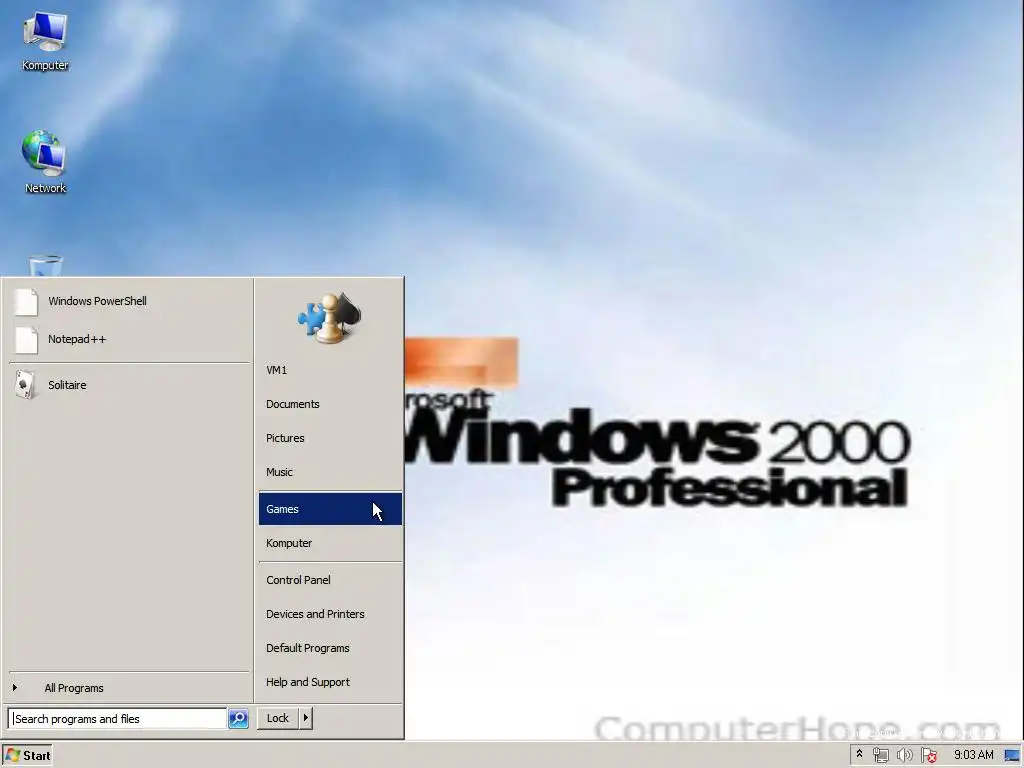This screenshot has height=768, width=1024.
Task: Click the Start button
Action: tap(27, 756)
